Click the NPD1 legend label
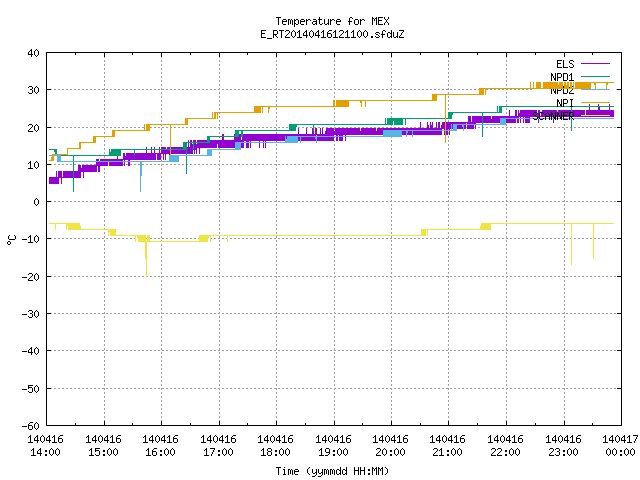The image size is (640, 480). (x=562, y=77)
